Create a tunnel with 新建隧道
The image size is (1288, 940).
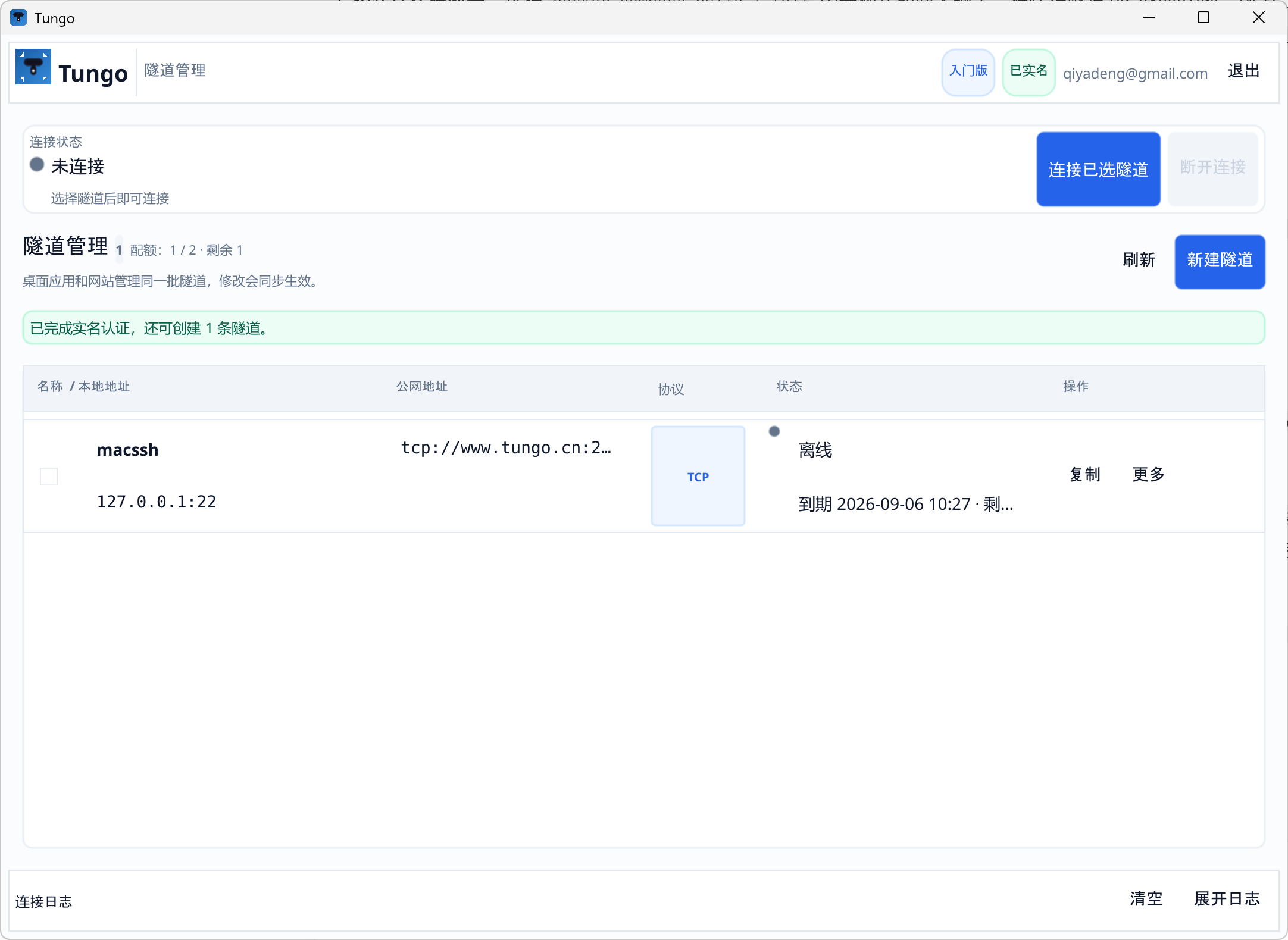1220,261
